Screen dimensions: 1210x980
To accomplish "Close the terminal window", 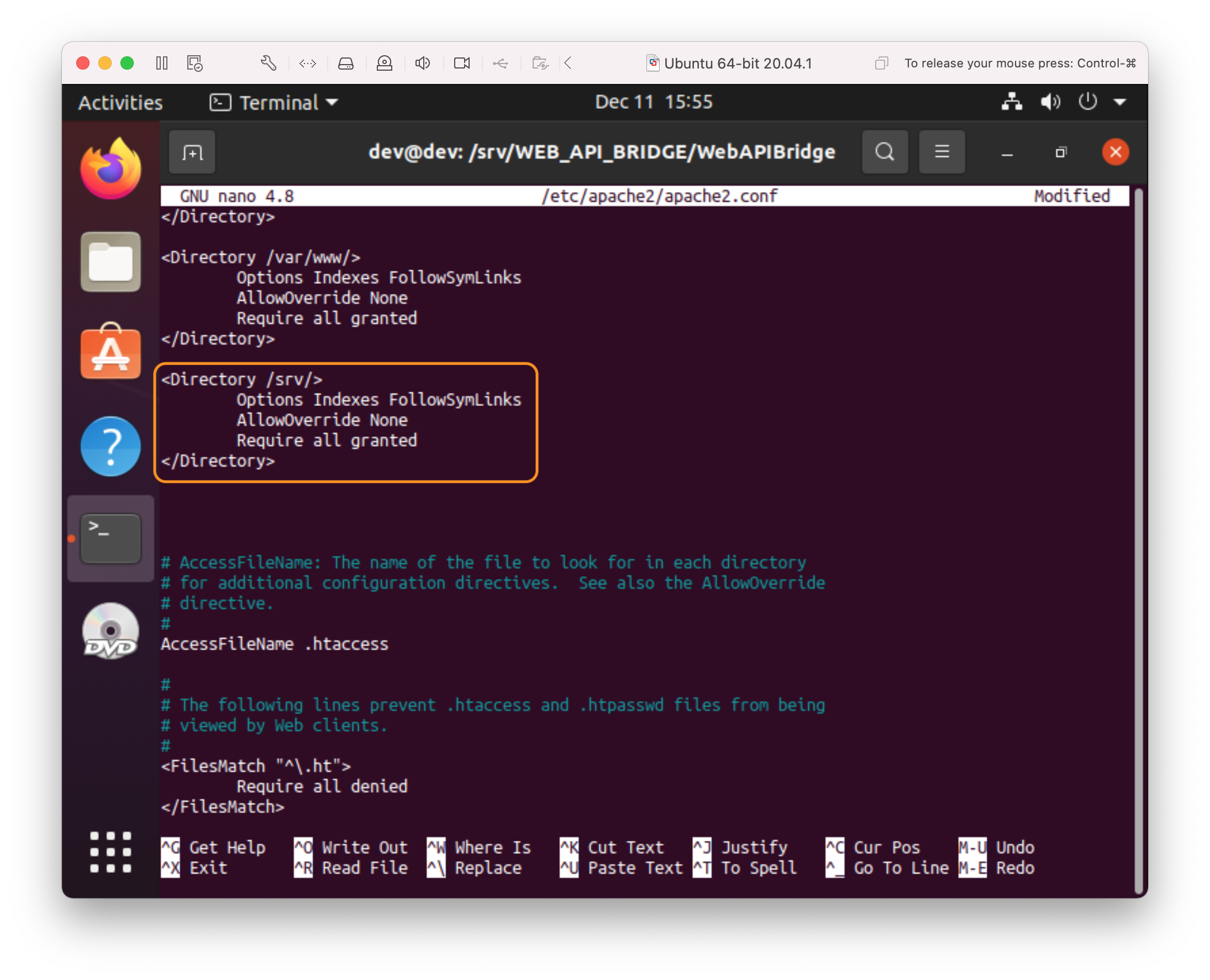I will click(x=1116, y=152).
